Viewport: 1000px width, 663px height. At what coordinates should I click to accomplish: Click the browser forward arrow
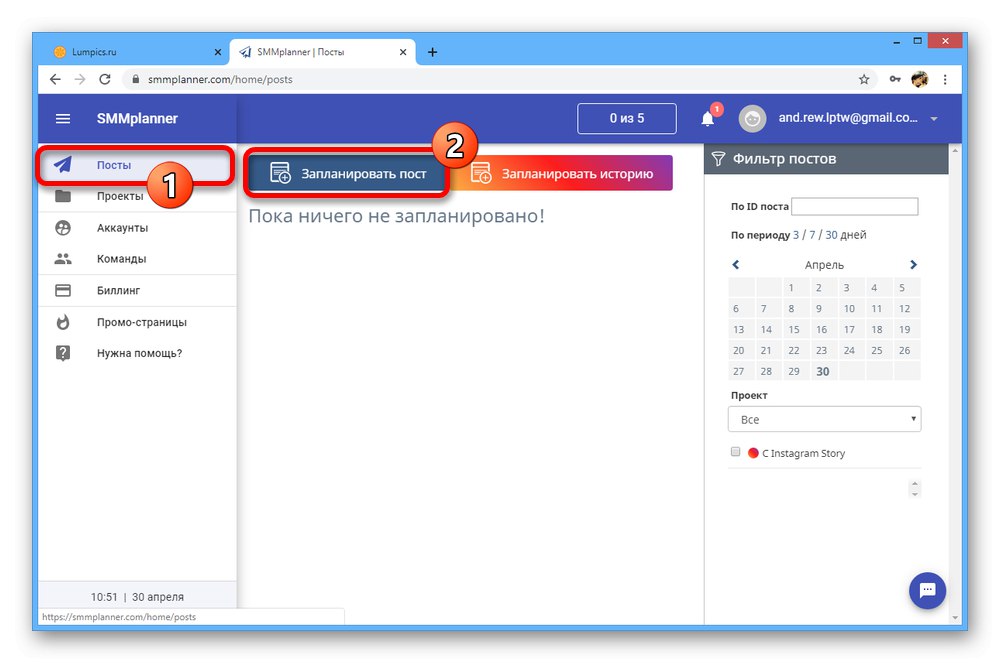tap(80, 79)
